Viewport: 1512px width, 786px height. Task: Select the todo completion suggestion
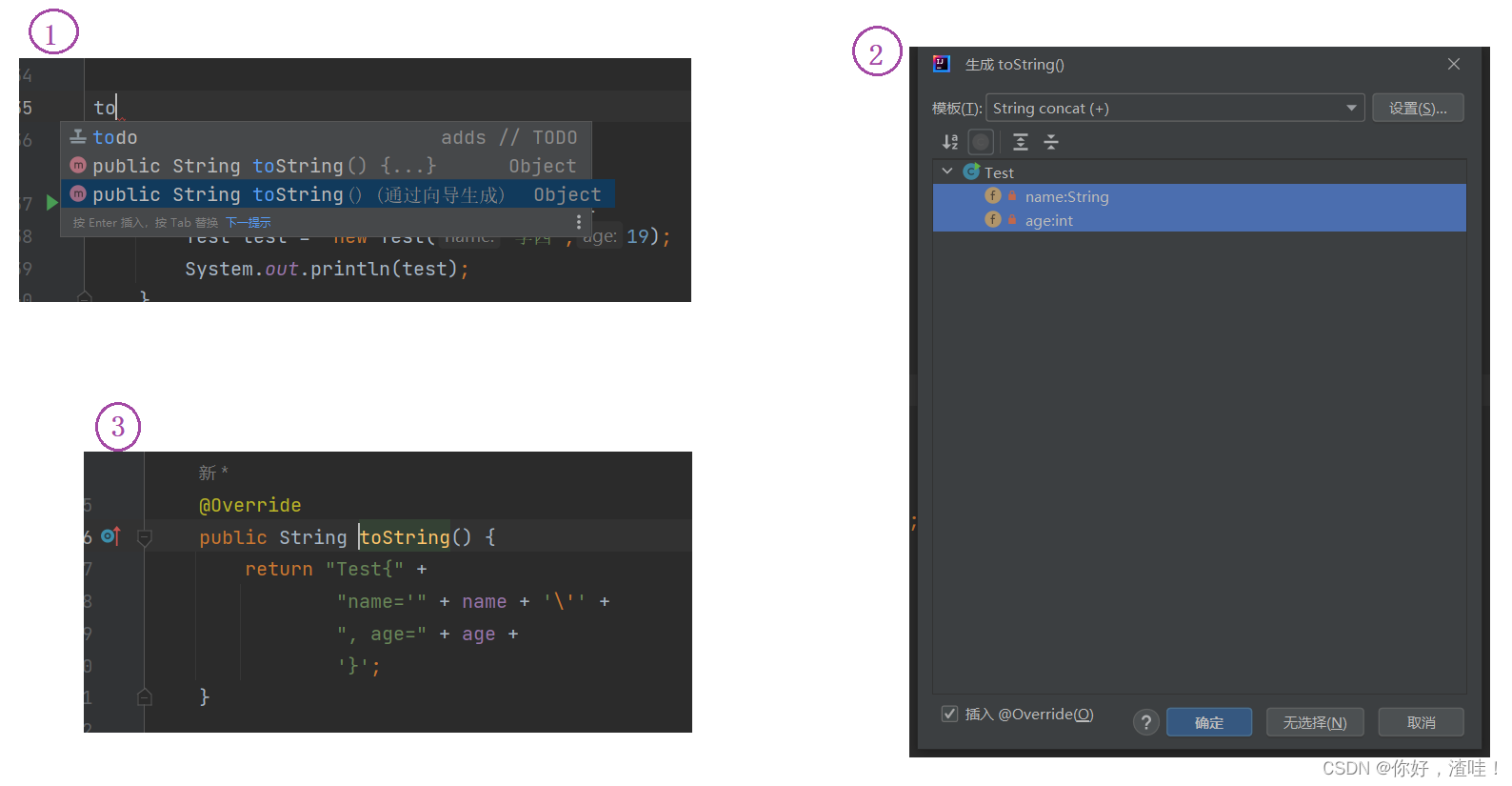327,137
